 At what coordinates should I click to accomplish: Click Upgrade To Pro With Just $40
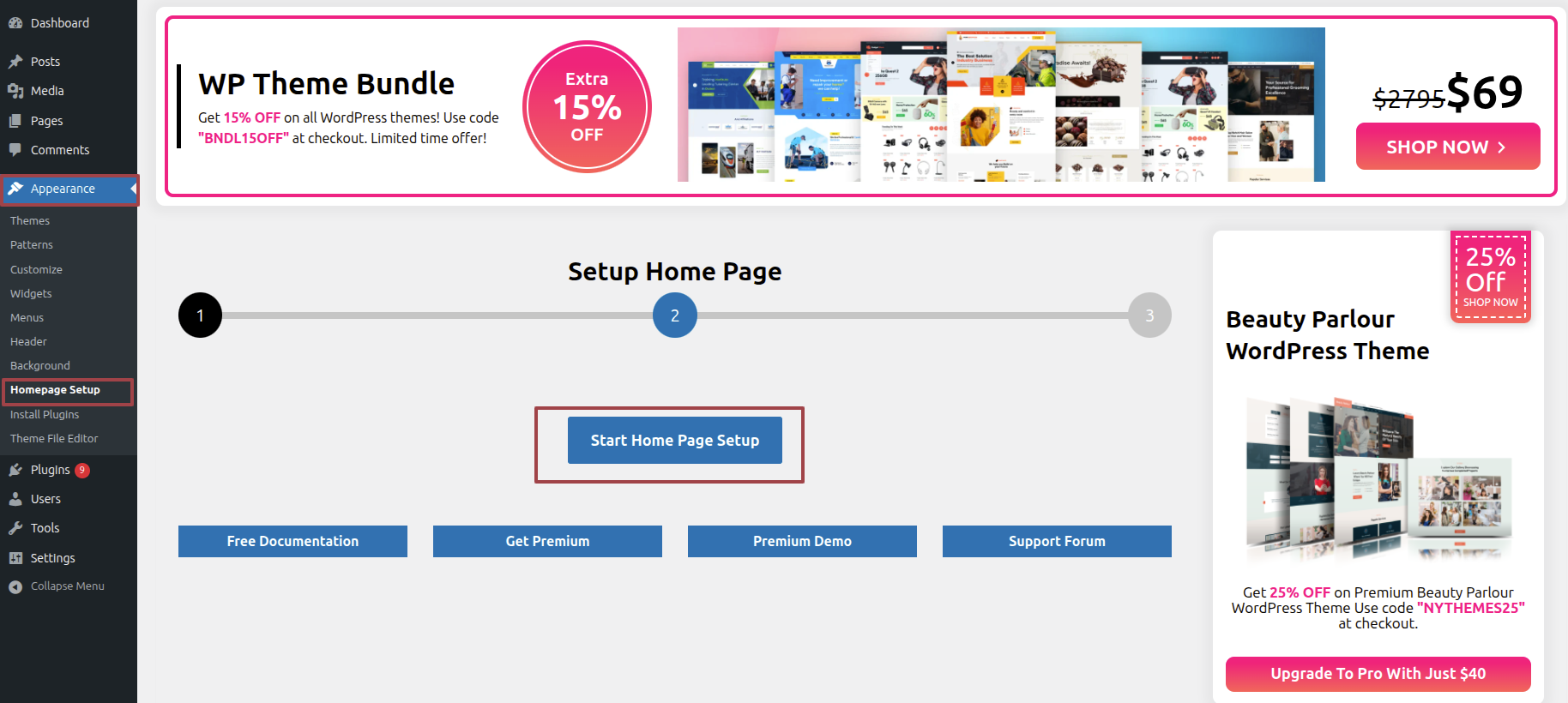pos(1378,674)
